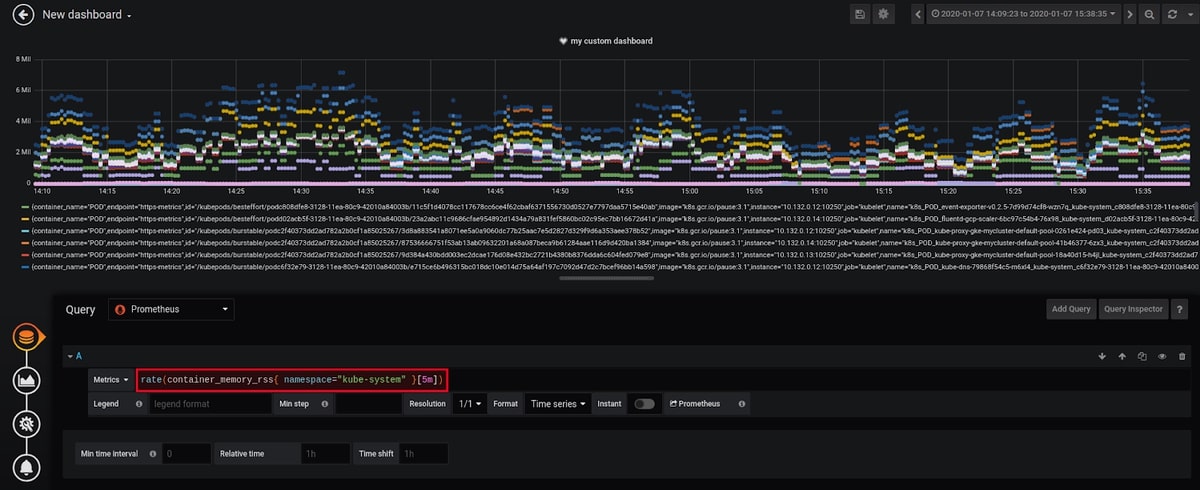
Task: Open the Visualization chart icon in sidebar
Action: click(x=27, y=380)
